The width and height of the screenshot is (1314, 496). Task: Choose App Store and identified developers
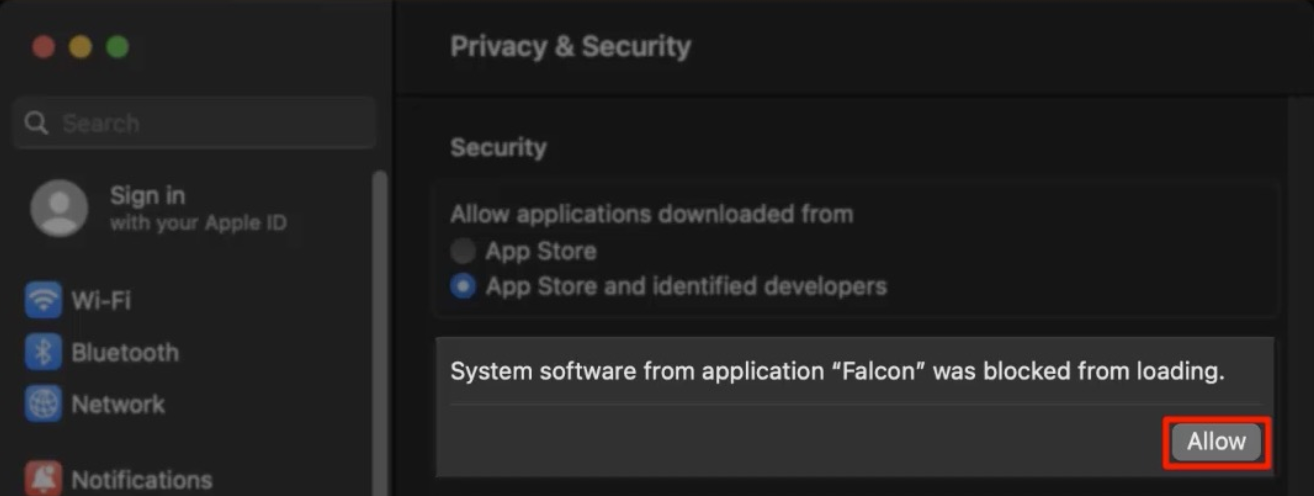462,287
